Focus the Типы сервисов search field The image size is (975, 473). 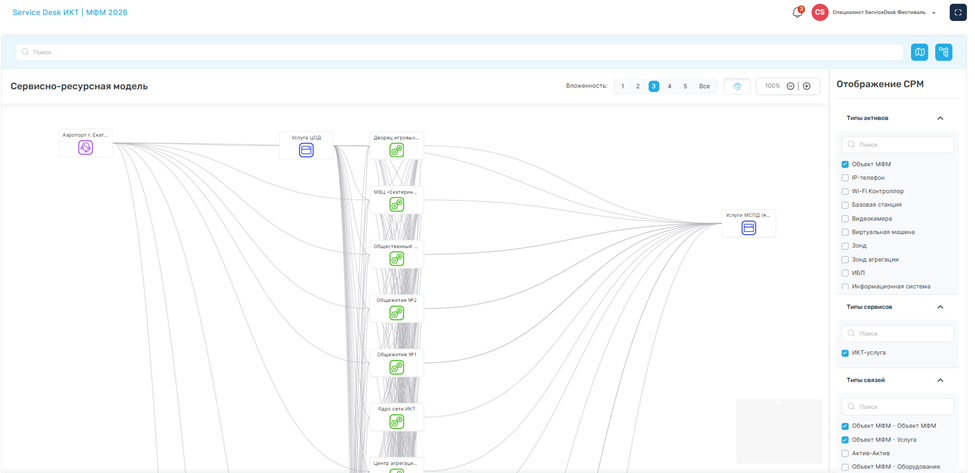point(897,334)
